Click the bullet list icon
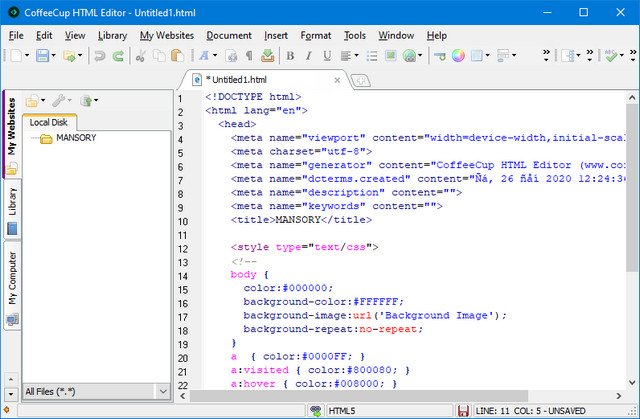 point(372,56)
